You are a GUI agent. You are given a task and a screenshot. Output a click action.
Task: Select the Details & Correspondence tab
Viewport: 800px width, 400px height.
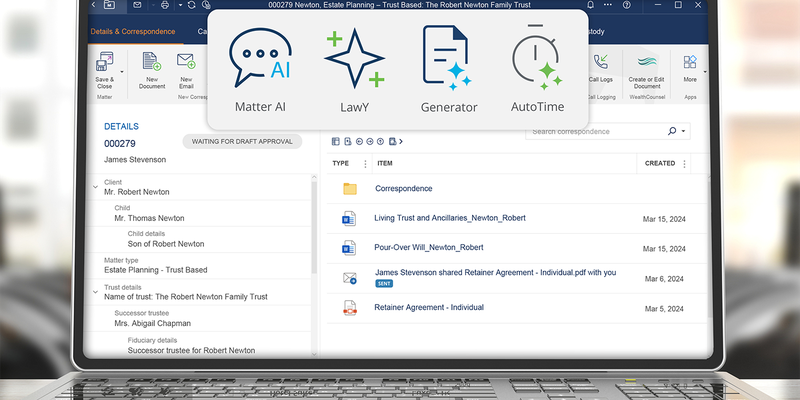coord(133,32)
